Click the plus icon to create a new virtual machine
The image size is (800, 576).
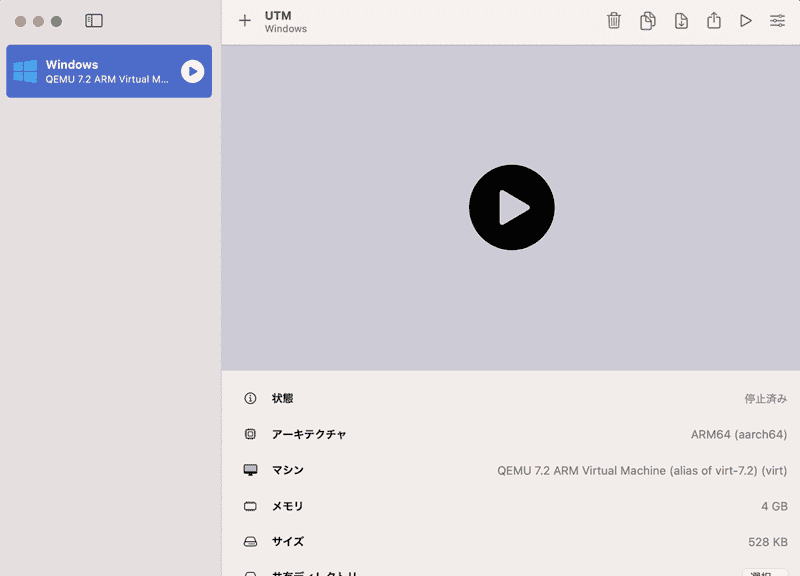tap(245, 20)
